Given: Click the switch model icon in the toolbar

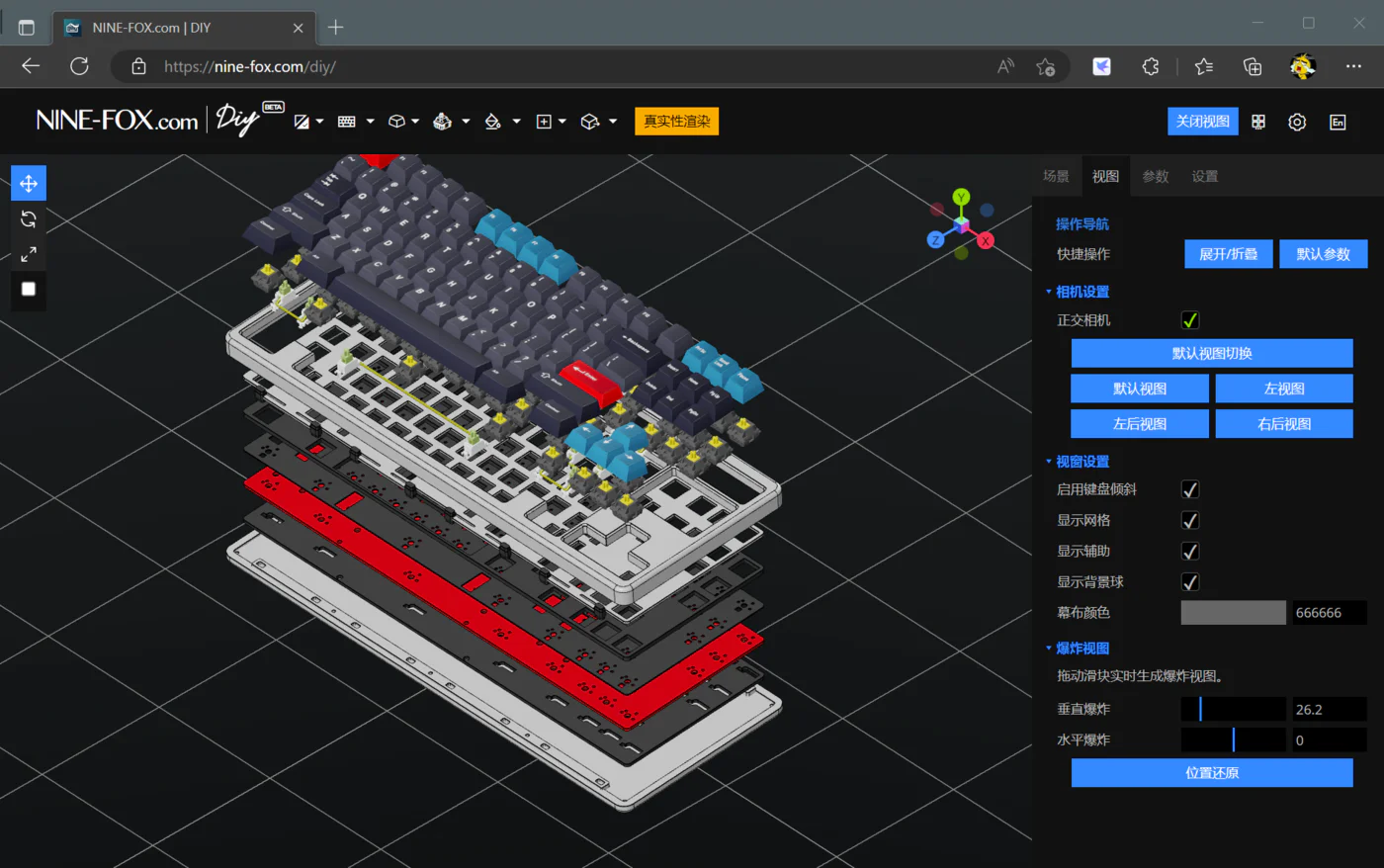Looking at the screenshot, I should click(443, 122).
